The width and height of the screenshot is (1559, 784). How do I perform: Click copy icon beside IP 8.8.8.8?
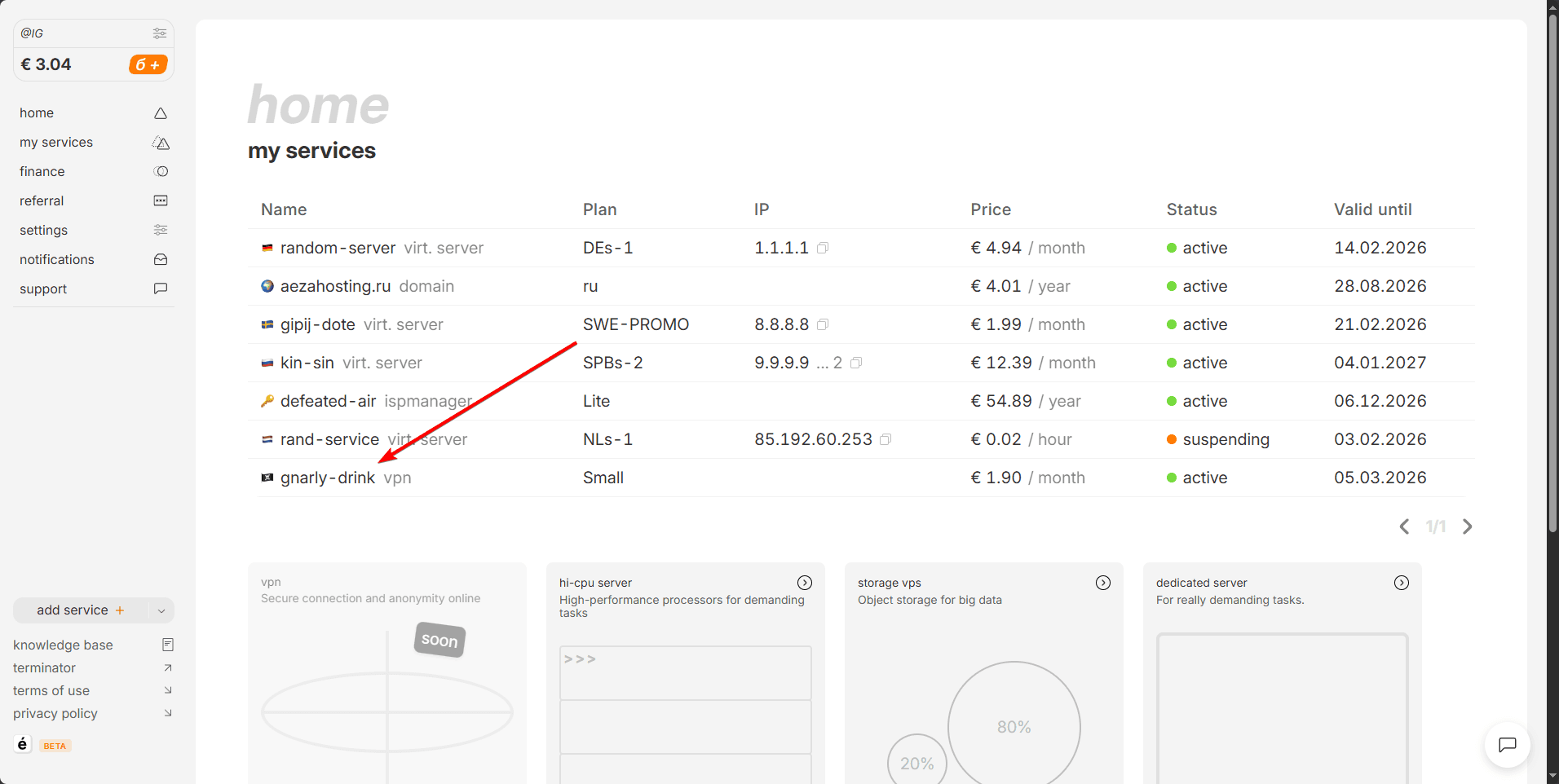click(823, 325)
